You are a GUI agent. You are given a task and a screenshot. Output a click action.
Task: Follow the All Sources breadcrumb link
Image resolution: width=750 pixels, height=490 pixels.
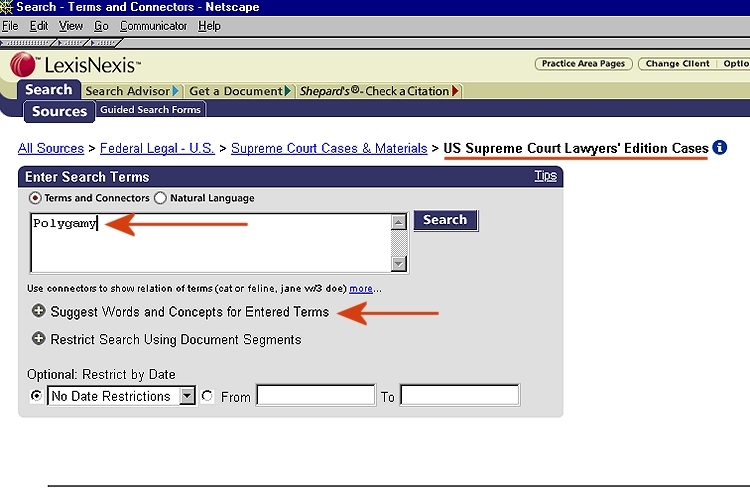click(51, 148)
